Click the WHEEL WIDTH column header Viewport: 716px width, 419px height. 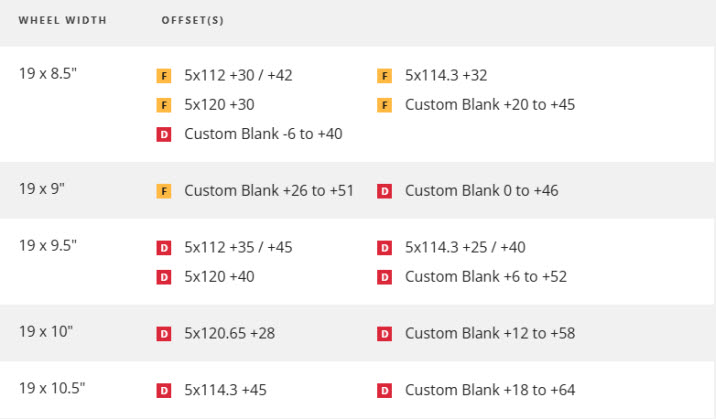pyautogui.click(x=63, y=20)
